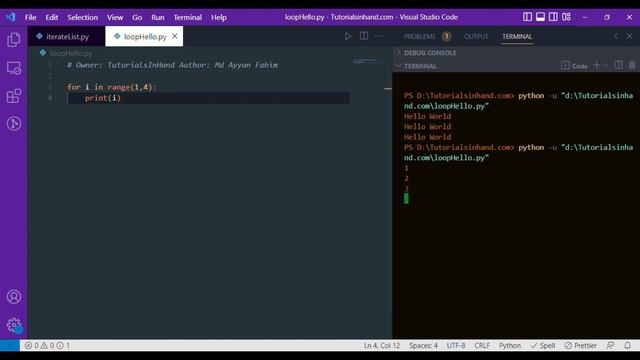The height and width of the screenshot is (360, 640).
Task: Split the editor to the right
Action: coord(364,36)
